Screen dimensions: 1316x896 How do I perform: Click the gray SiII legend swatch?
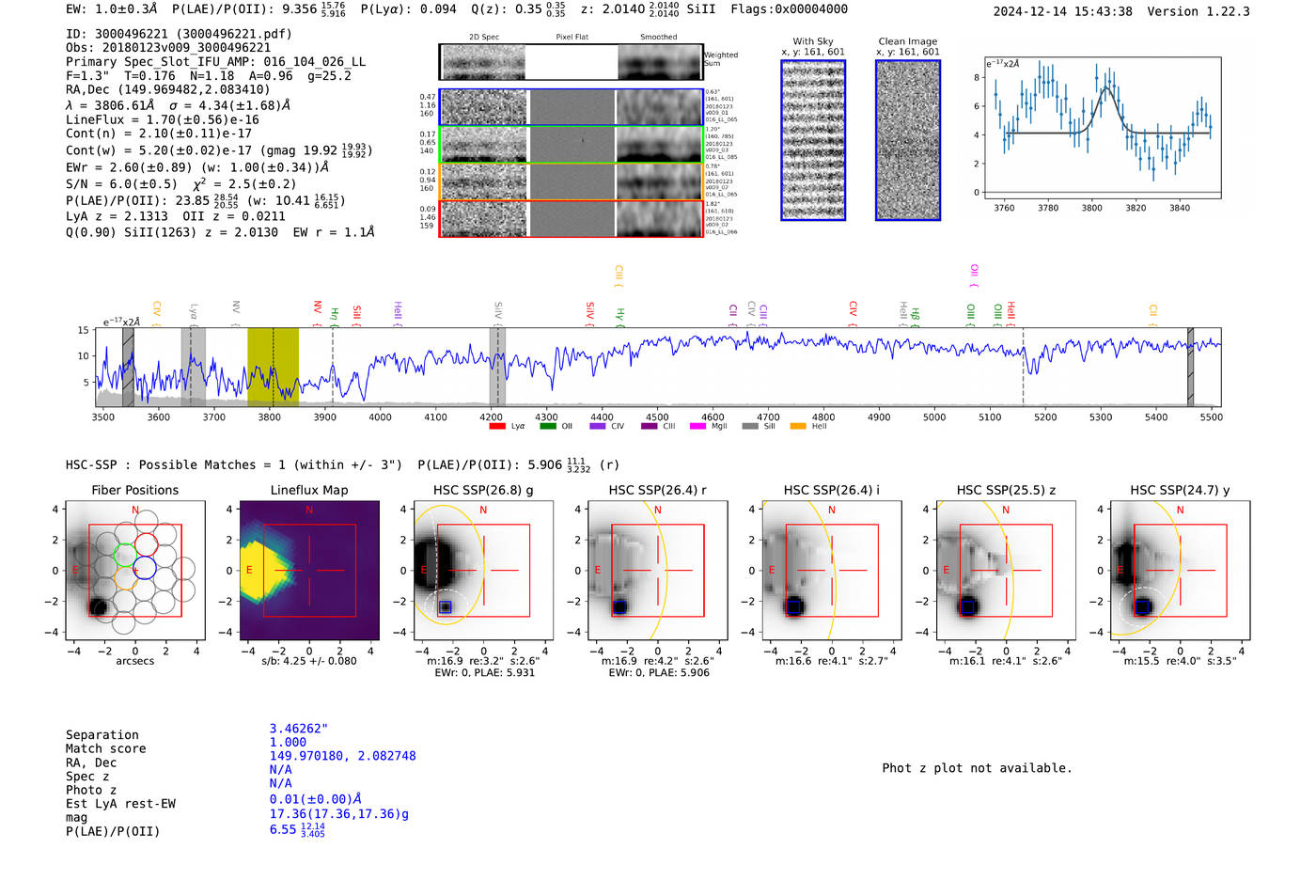click(x=750, y=426)
